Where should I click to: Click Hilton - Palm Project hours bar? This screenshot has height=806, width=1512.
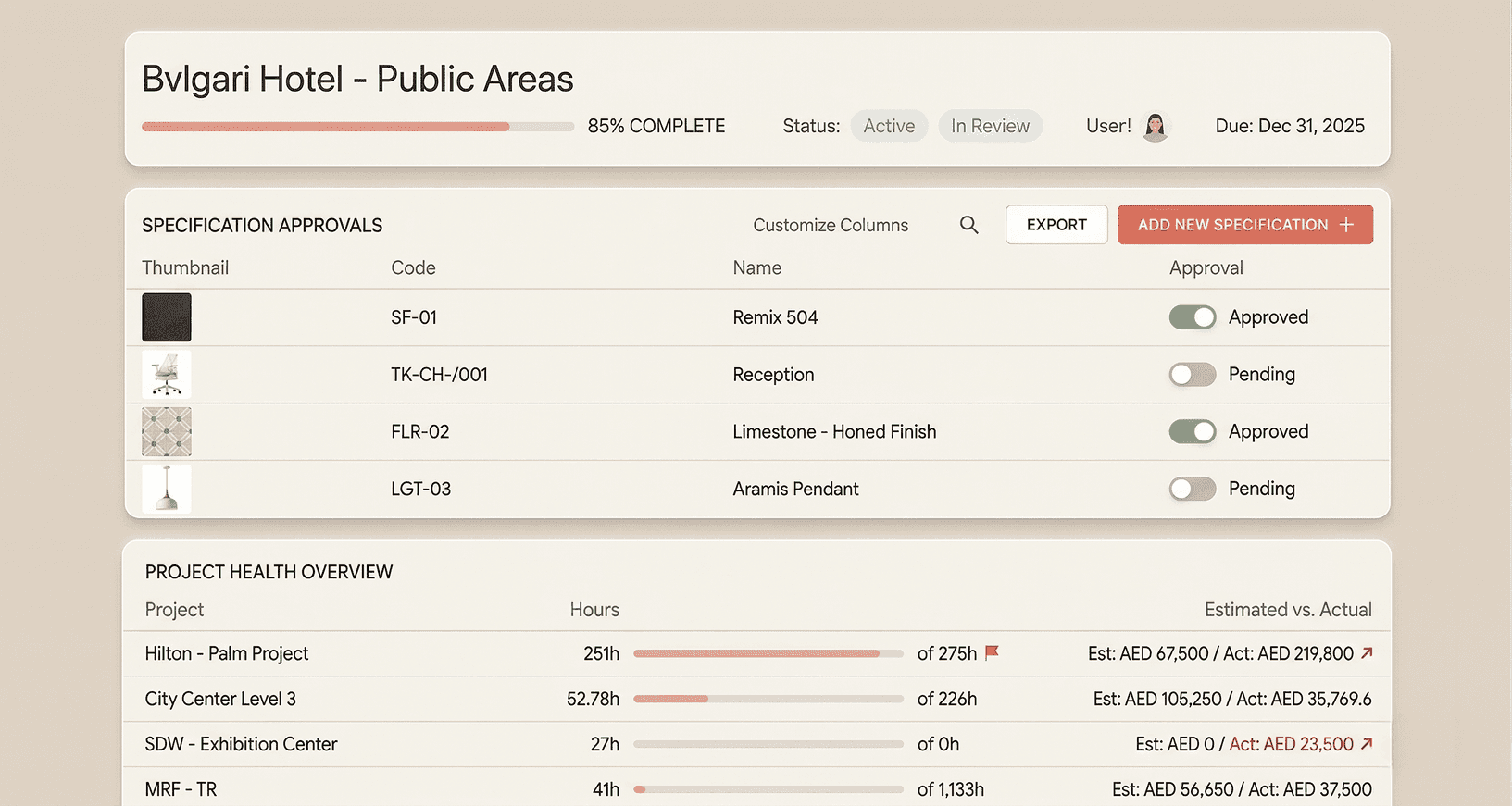pyautogui.click(x=768, y=653)
